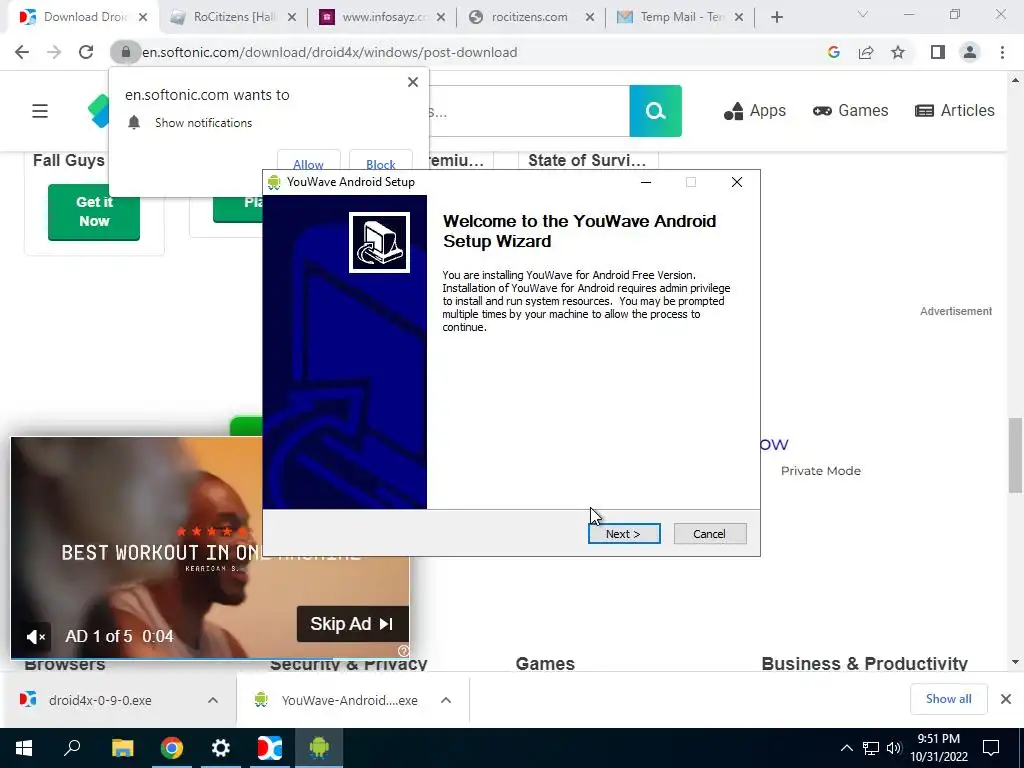Open Droid4X taskbar icon
The image size is (1024, 768).
click(270, 748)
